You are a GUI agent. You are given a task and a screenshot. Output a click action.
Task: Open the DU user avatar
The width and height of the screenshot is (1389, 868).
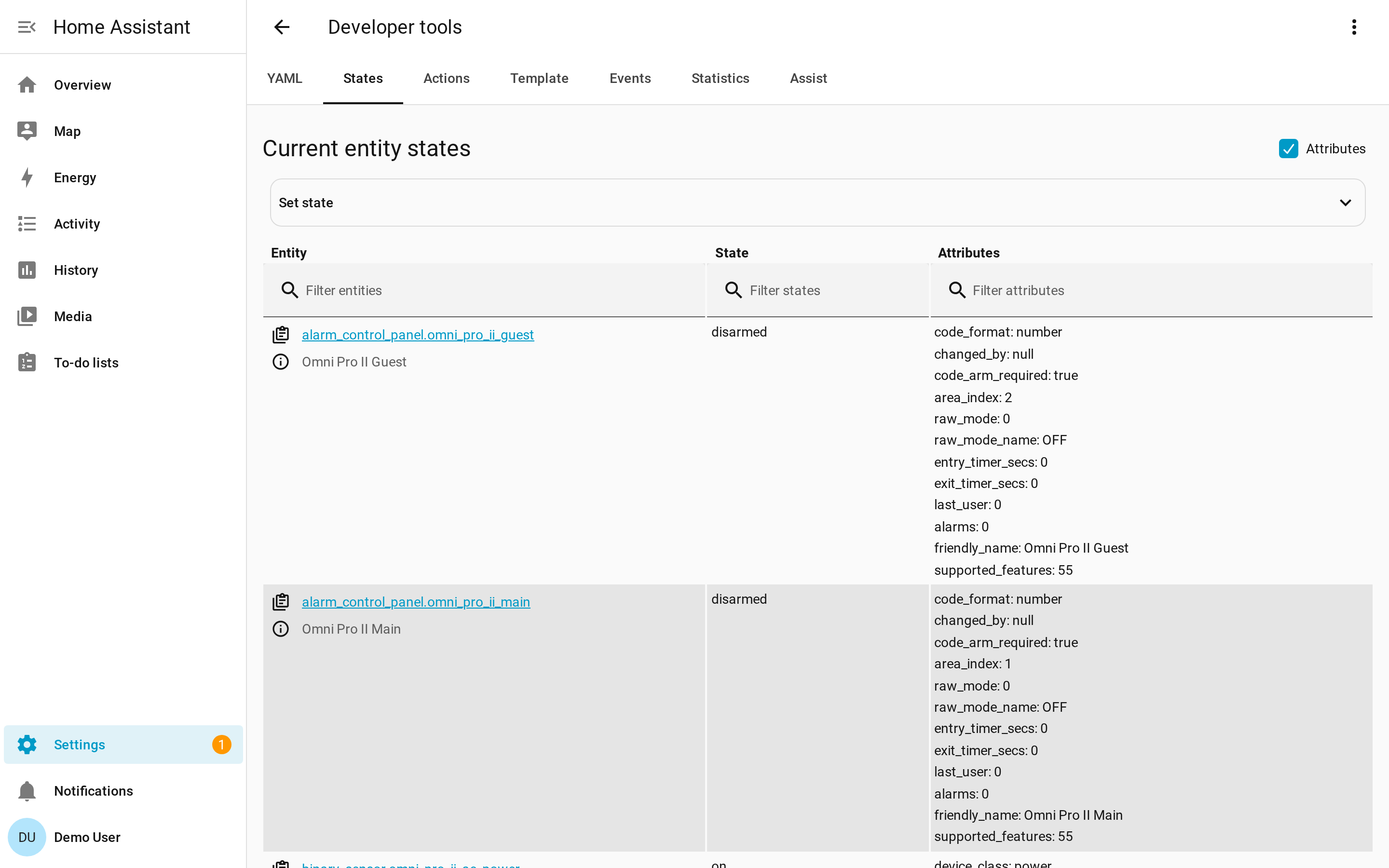tap(27, 837)
